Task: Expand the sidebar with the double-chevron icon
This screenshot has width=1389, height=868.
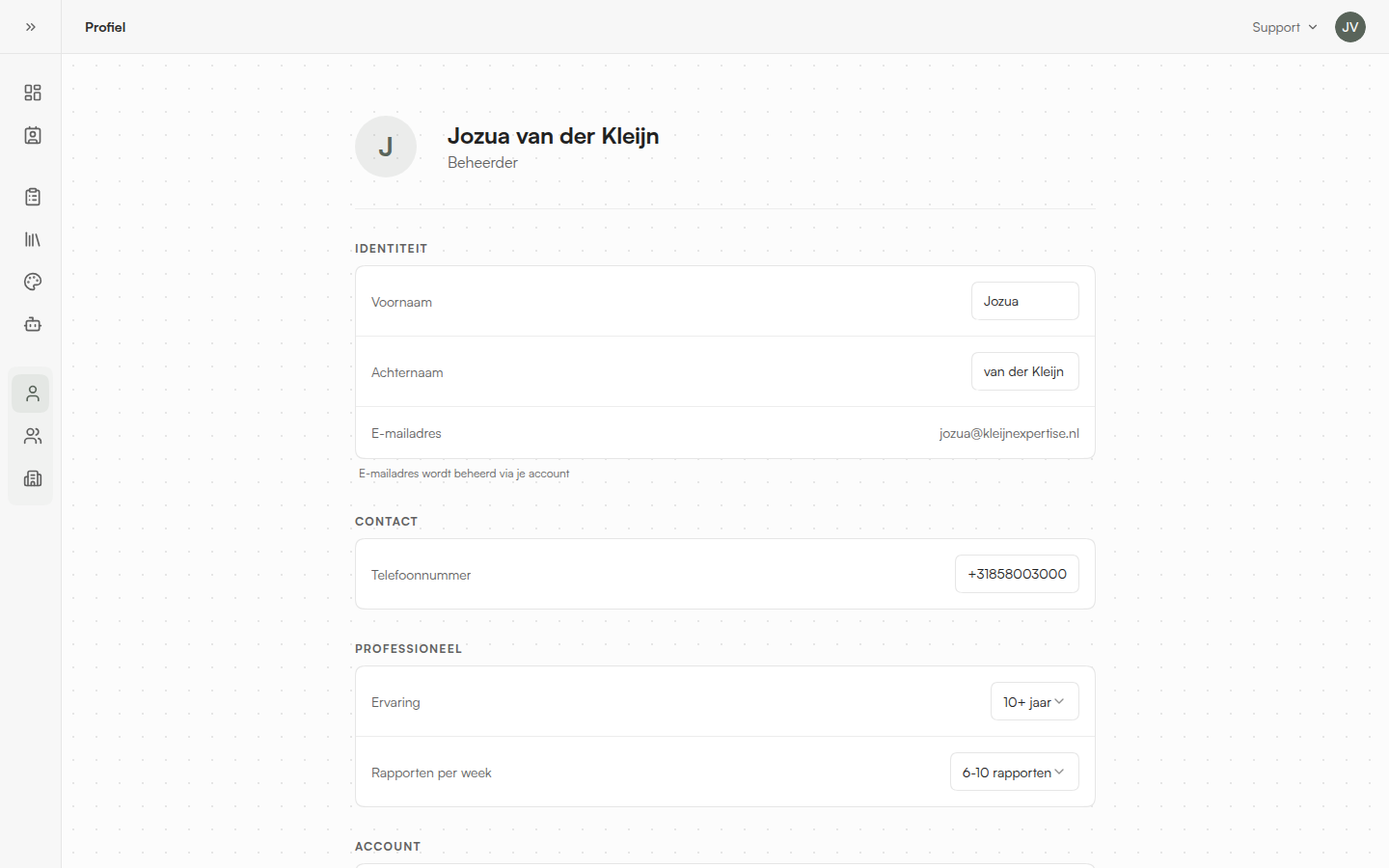Action: point(31,27)
